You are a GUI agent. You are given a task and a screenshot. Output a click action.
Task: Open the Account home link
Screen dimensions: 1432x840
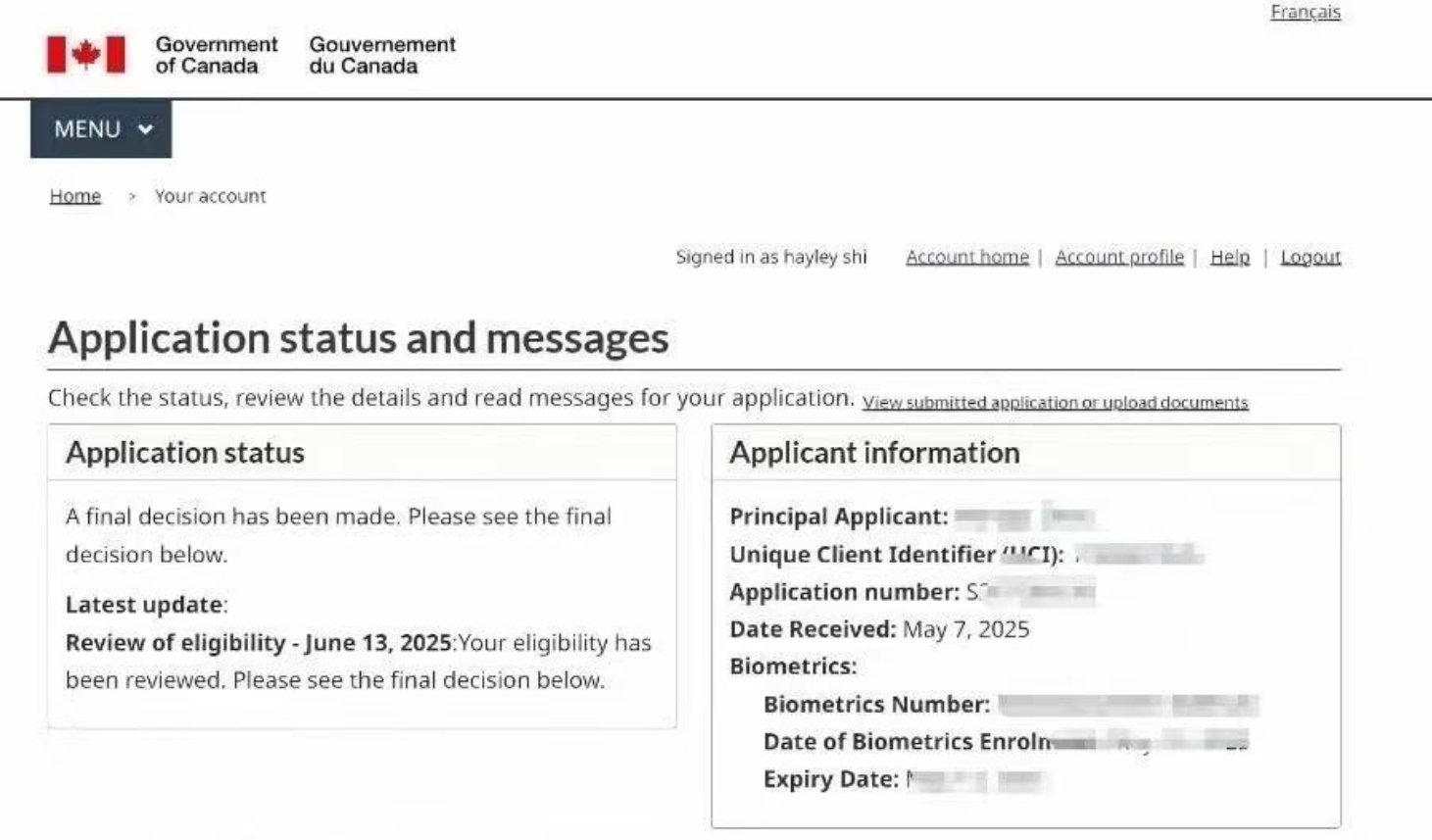(x=967, y=257)
